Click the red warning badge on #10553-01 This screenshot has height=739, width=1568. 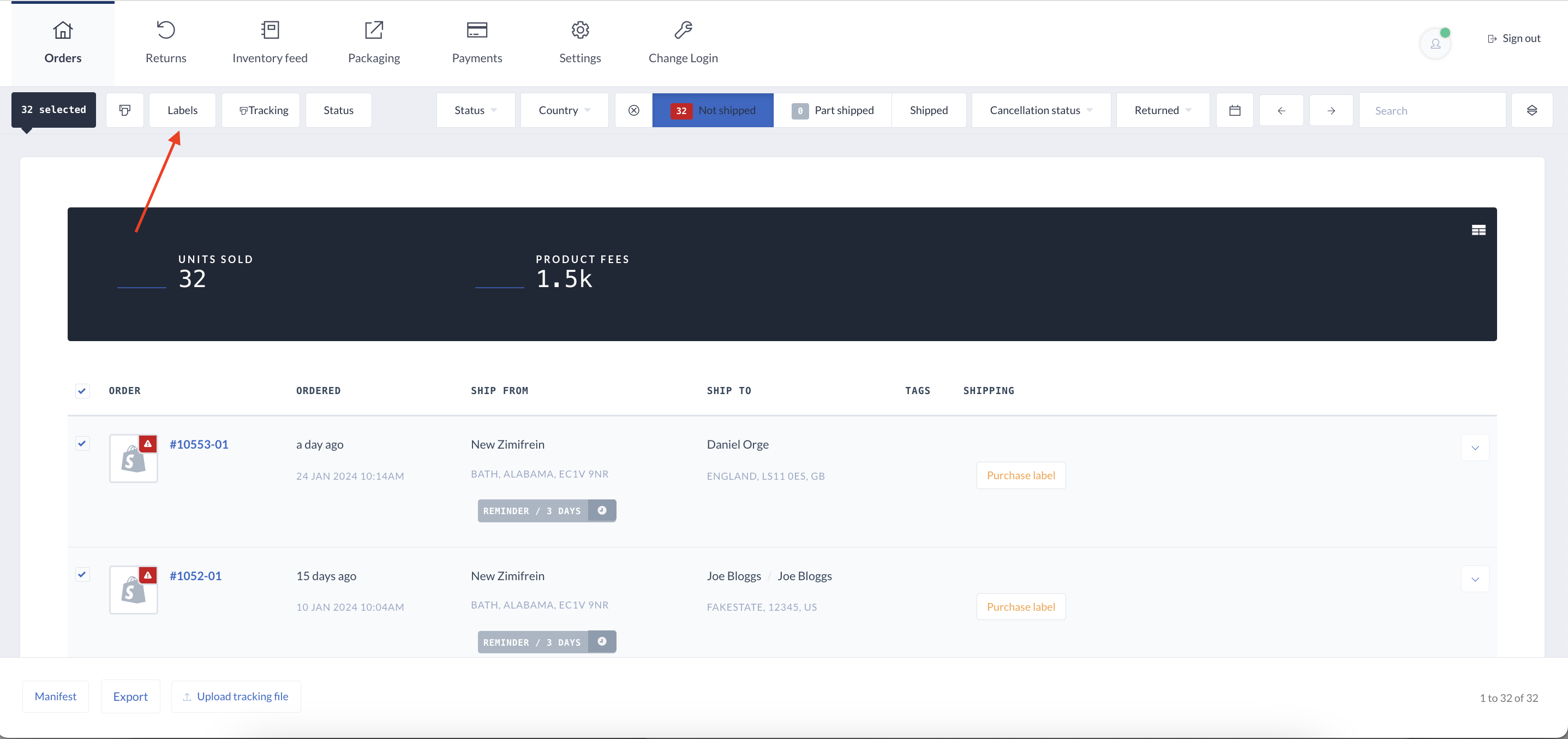tap(148, 444)
